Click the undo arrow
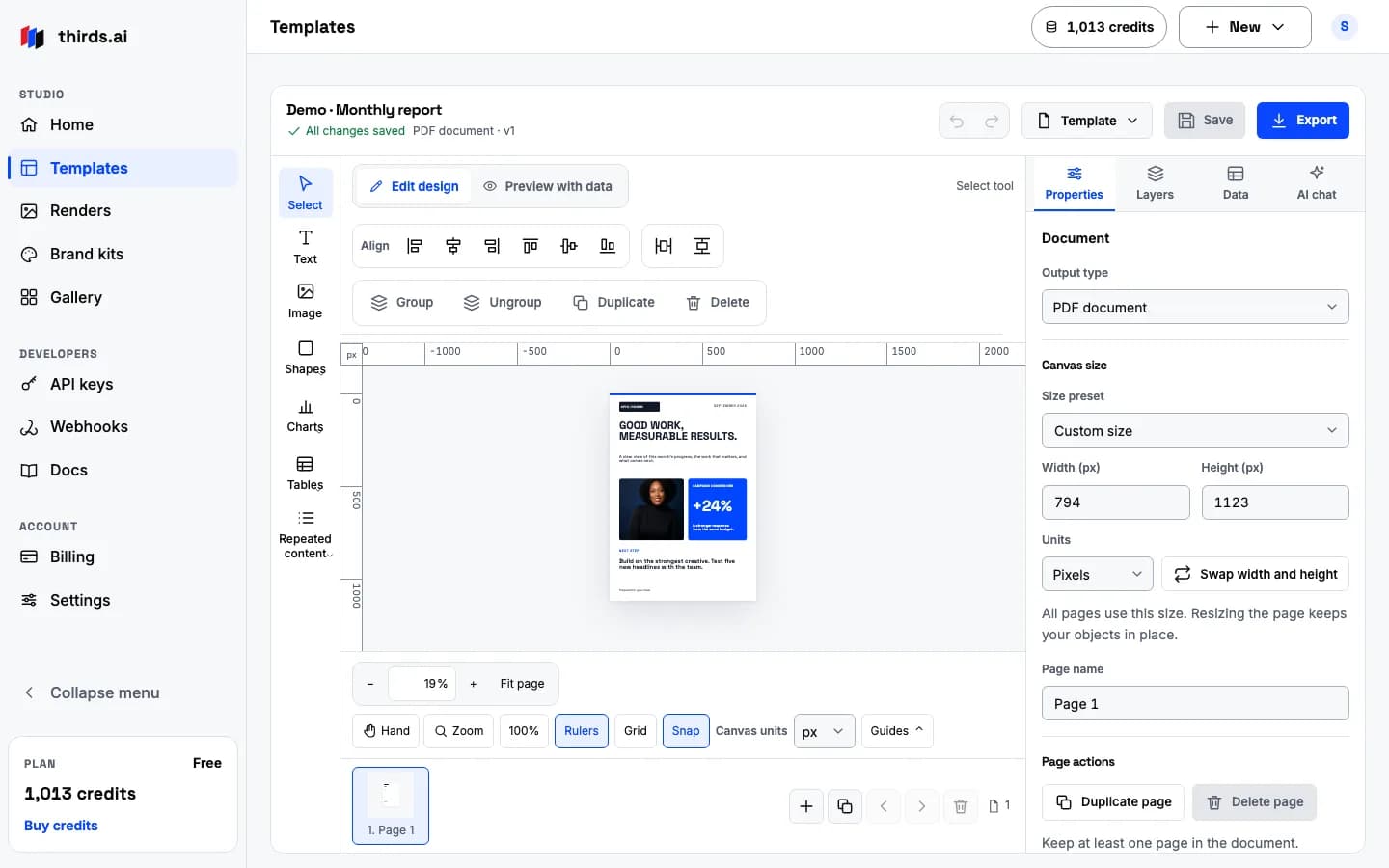This screenshot has width=1389, height=868. tap(957, 121)
